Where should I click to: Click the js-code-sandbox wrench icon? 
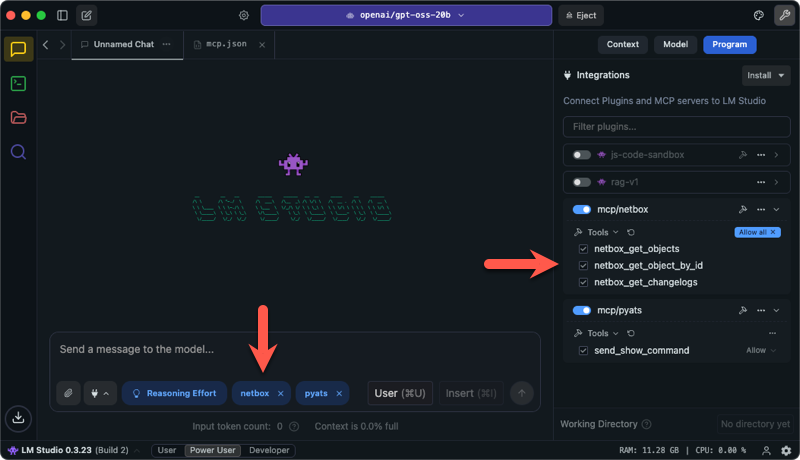[x=743, y=155]
